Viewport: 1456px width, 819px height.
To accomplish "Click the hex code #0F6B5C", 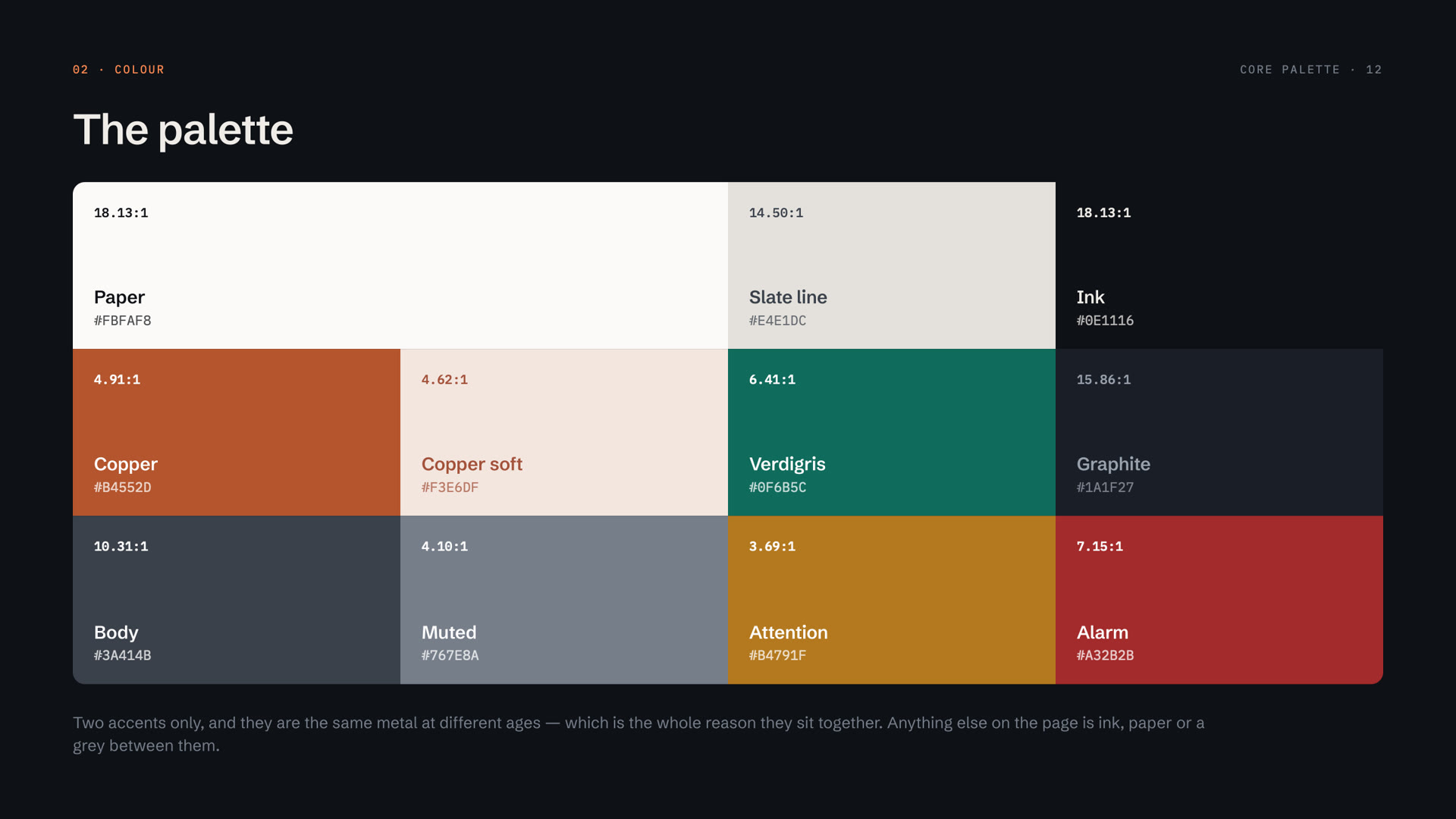I will (x=777, y=488).
